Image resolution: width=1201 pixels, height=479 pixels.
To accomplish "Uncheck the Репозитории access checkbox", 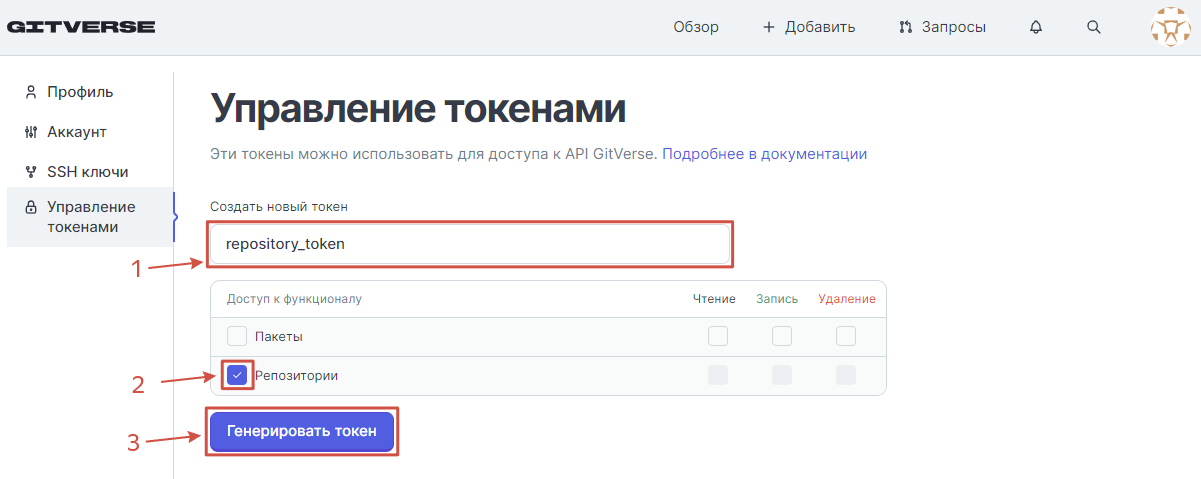I will (x=237, y=375).
